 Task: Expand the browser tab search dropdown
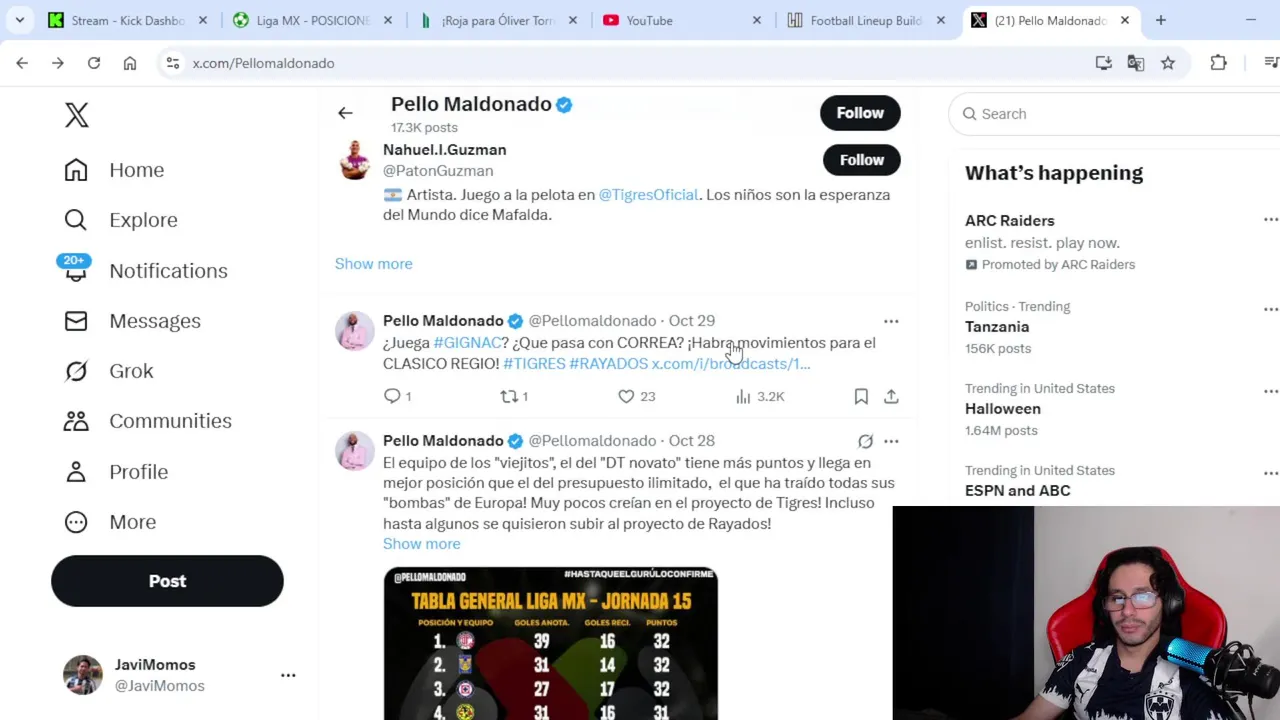pos(19,20)
